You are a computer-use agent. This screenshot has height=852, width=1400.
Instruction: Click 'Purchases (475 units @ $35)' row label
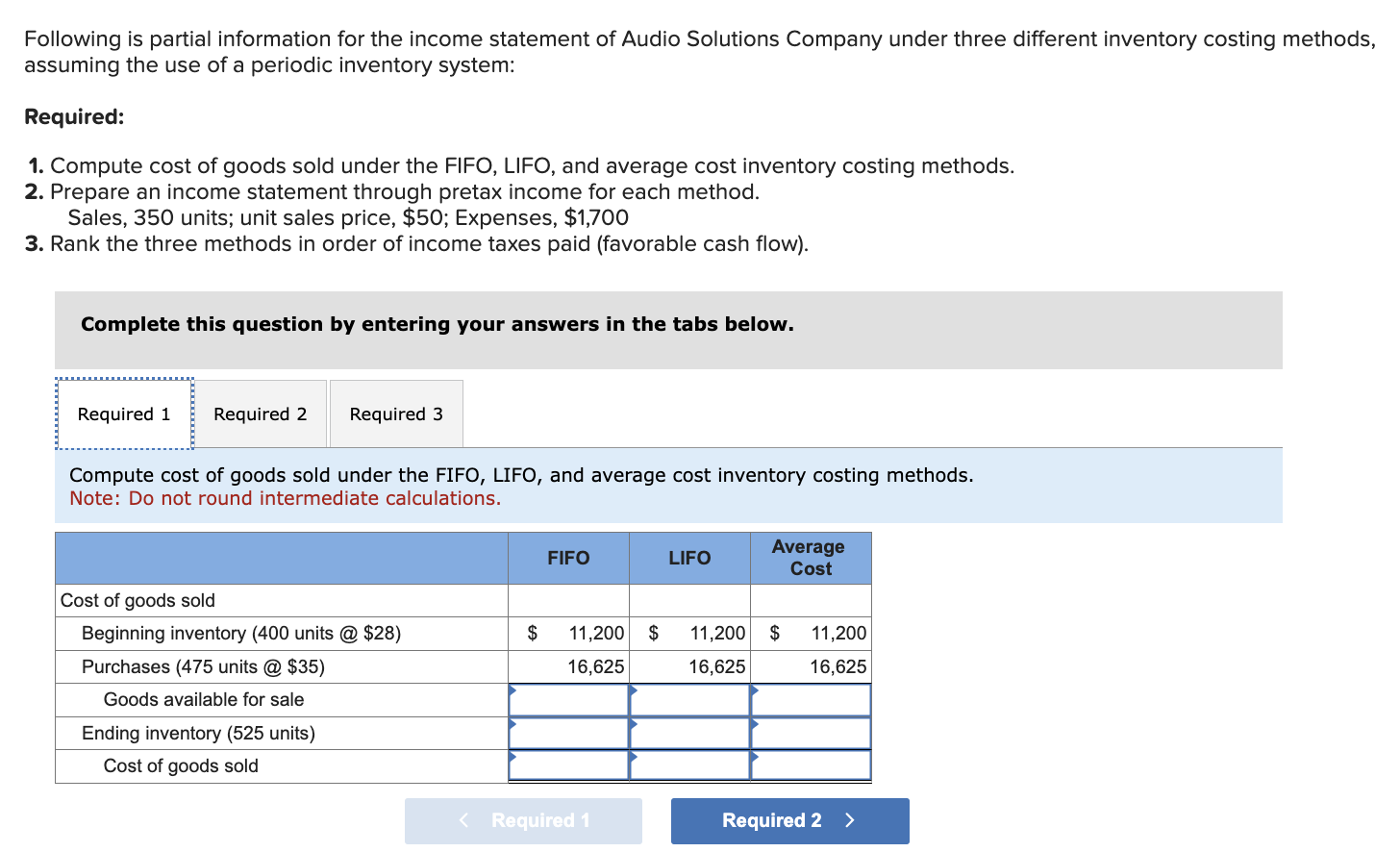coord(203,666)
